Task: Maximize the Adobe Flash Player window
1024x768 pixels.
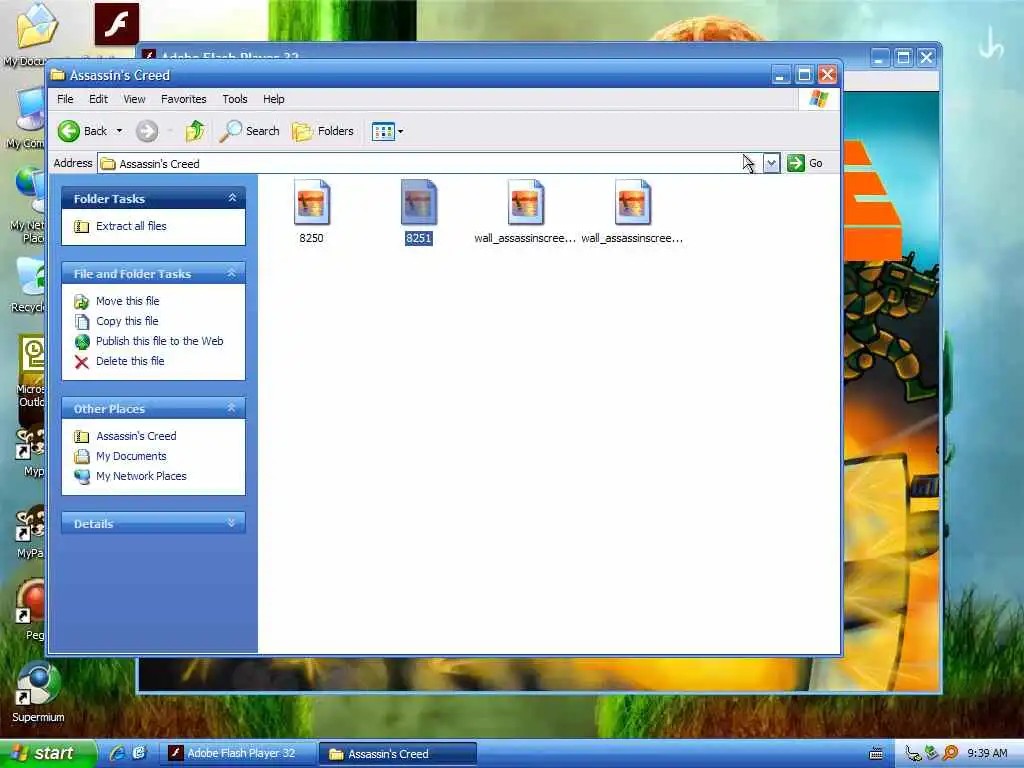Action: 903,58
